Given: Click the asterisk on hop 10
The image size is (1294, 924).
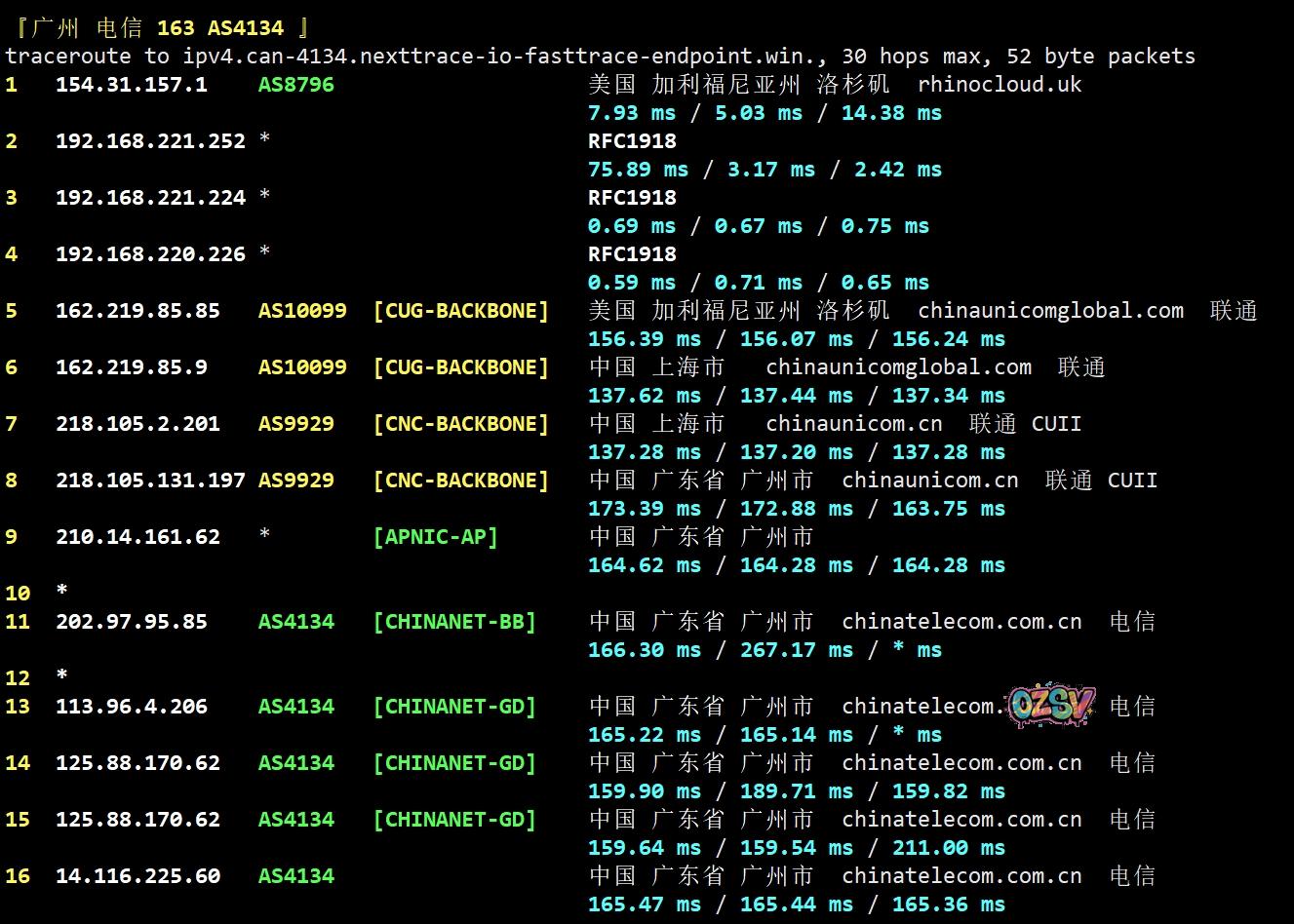Looking at the screenshot, I should (62, 593).
